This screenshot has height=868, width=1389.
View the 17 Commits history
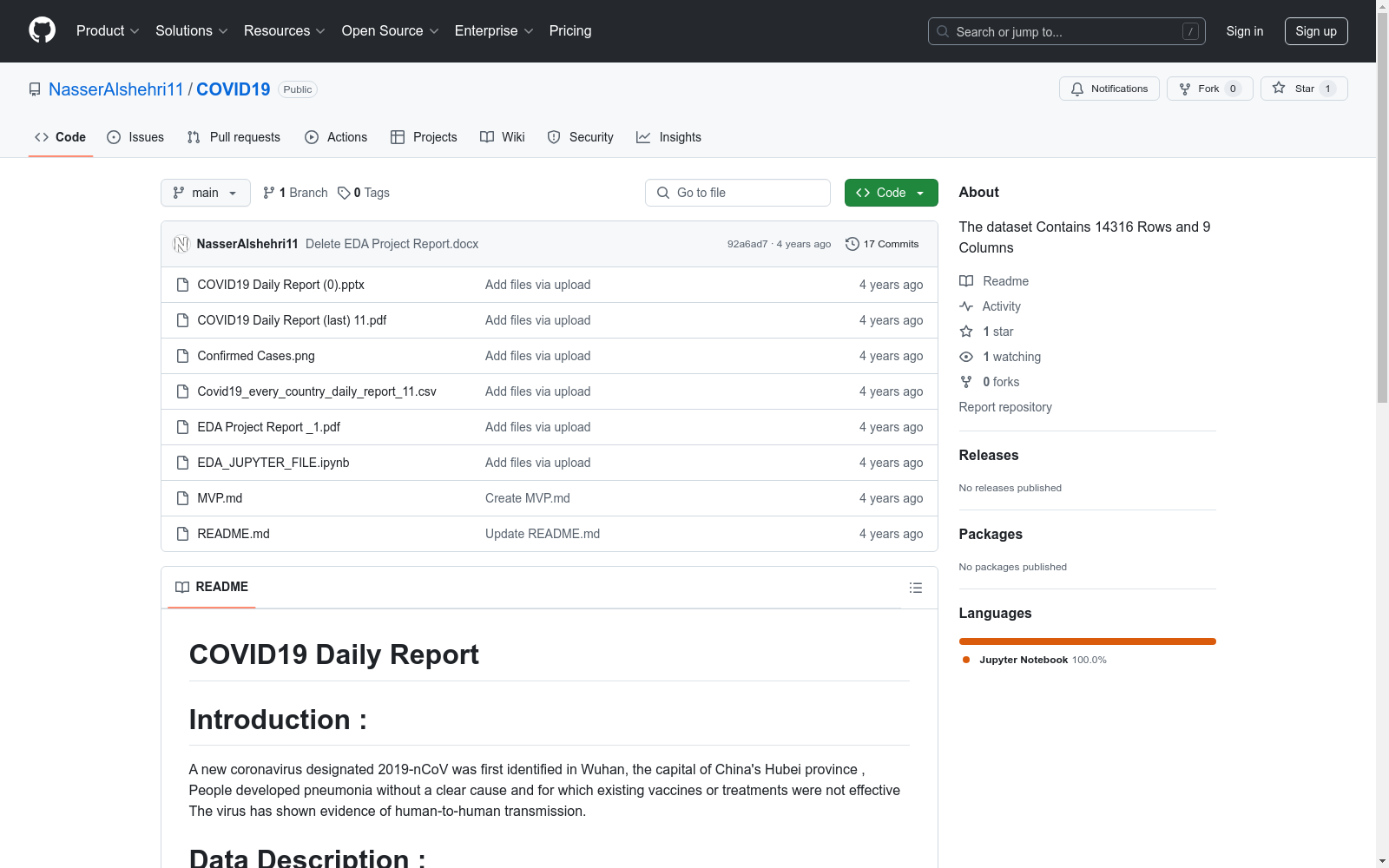[882, 244]
